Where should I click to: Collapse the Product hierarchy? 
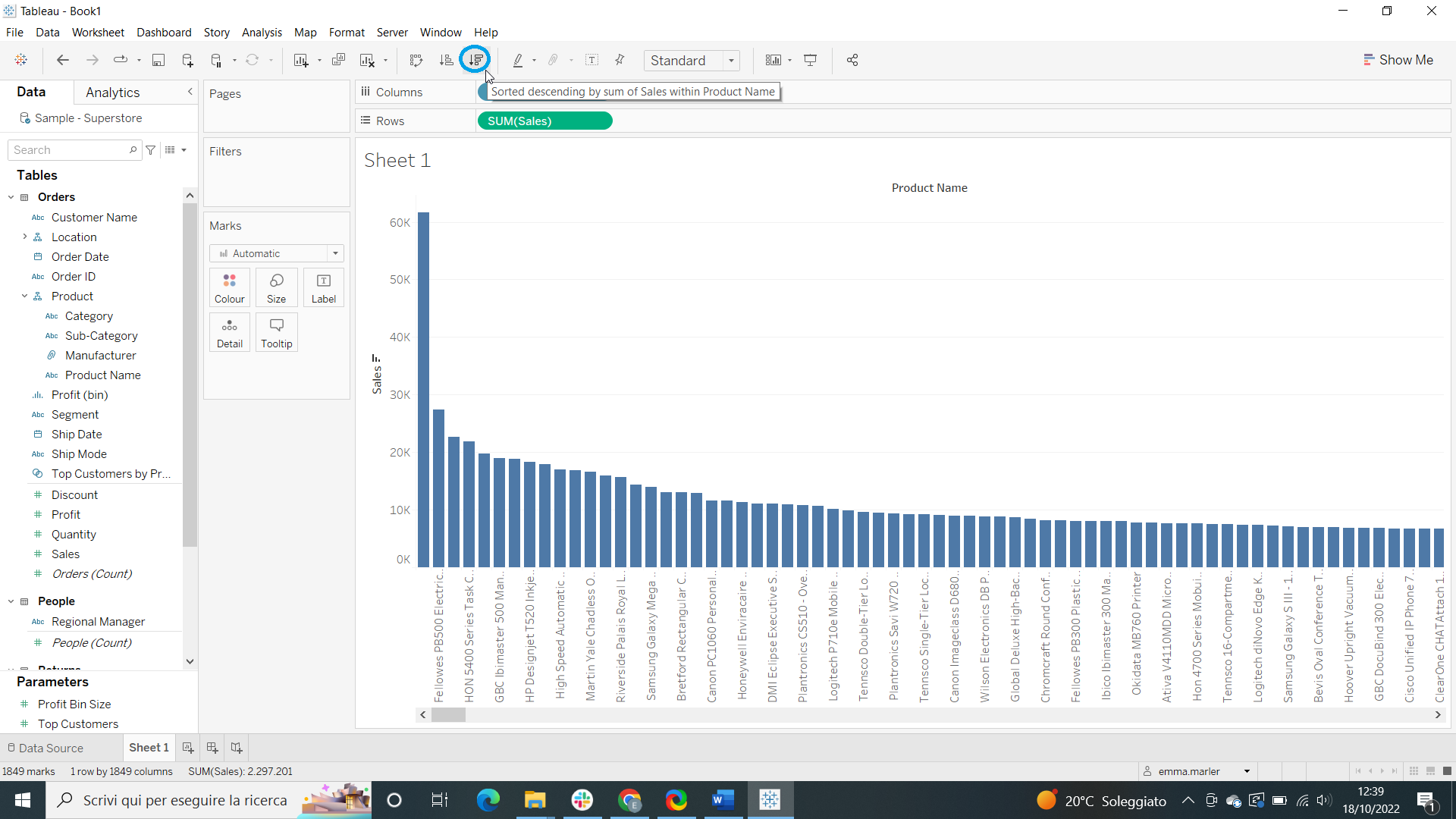[x=25, y=296]
